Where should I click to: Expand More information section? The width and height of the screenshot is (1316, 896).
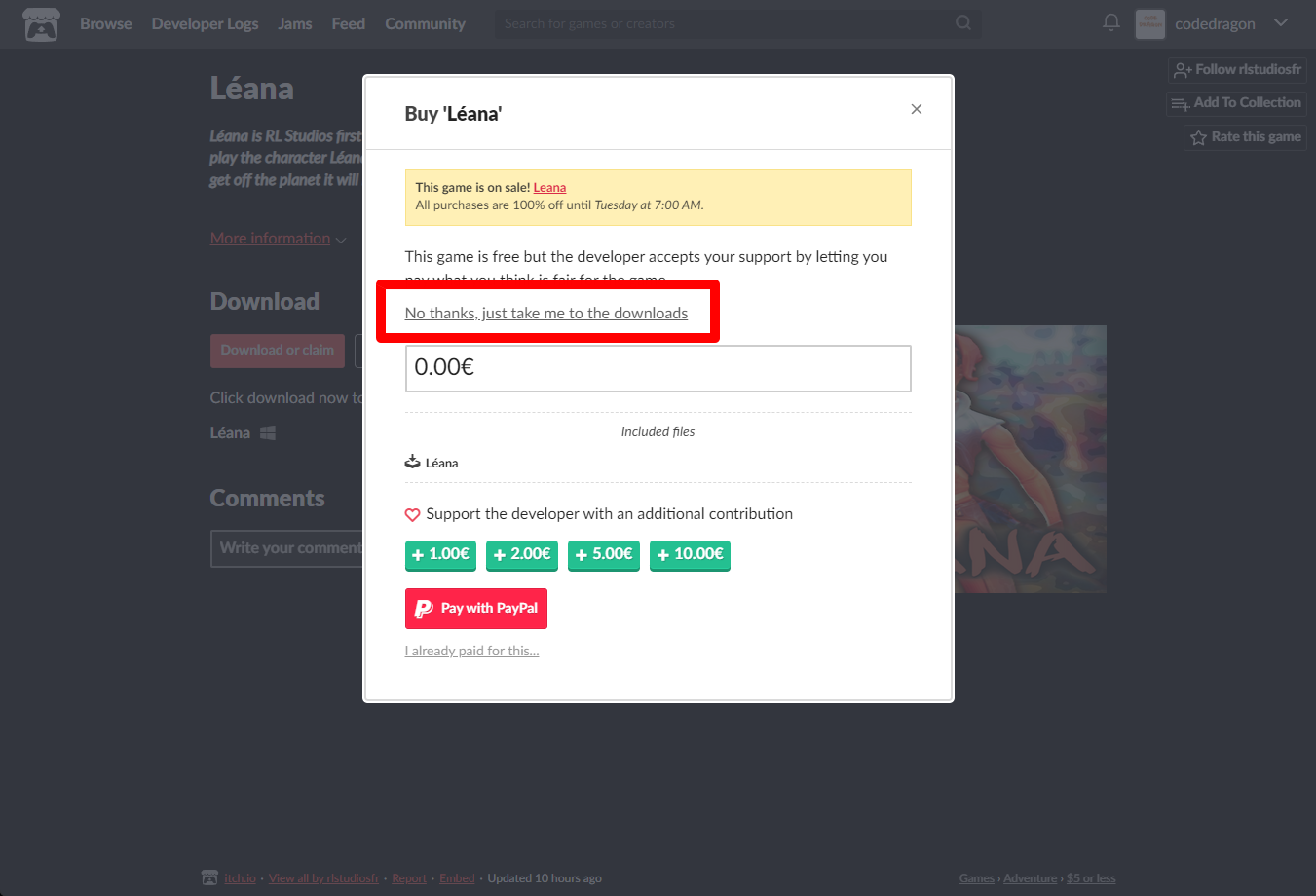click(278, 239)
